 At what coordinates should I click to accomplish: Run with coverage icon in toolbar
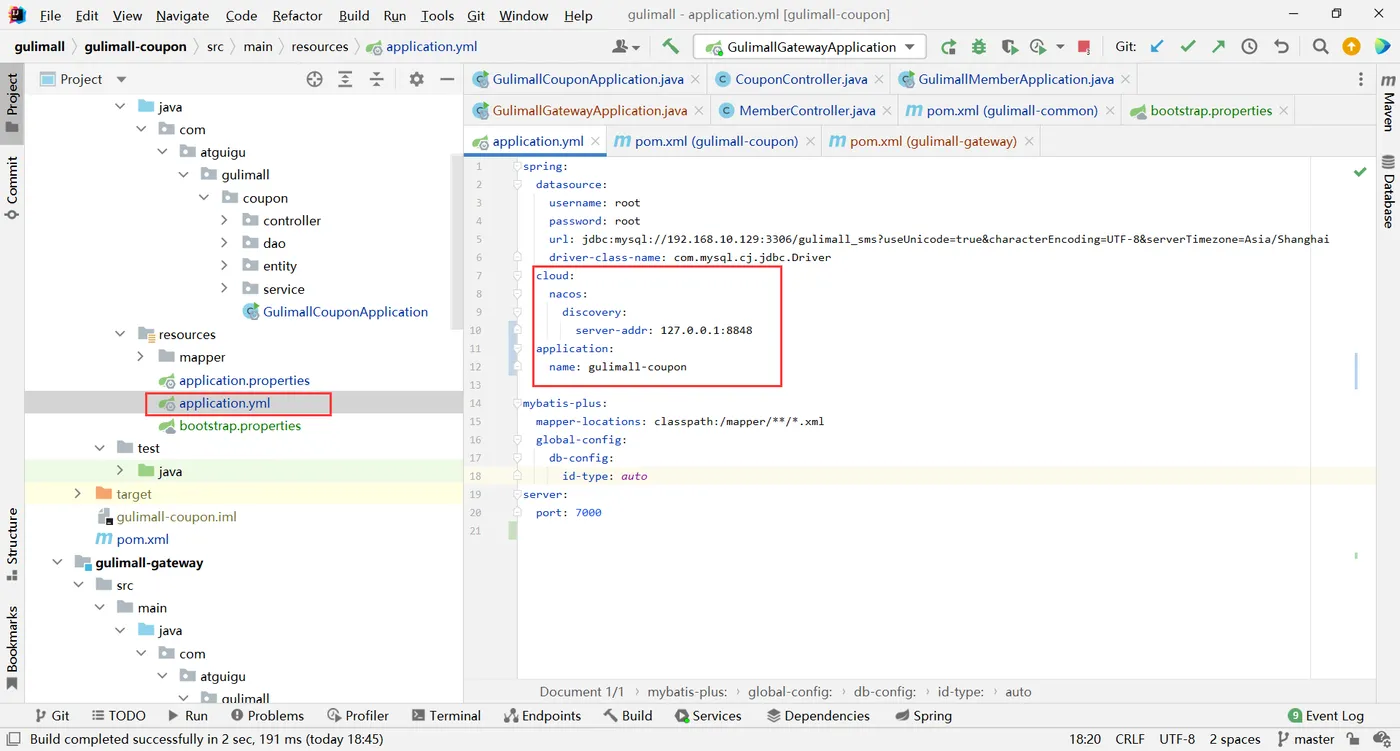pyautogui.click(x=1009, y=47)
